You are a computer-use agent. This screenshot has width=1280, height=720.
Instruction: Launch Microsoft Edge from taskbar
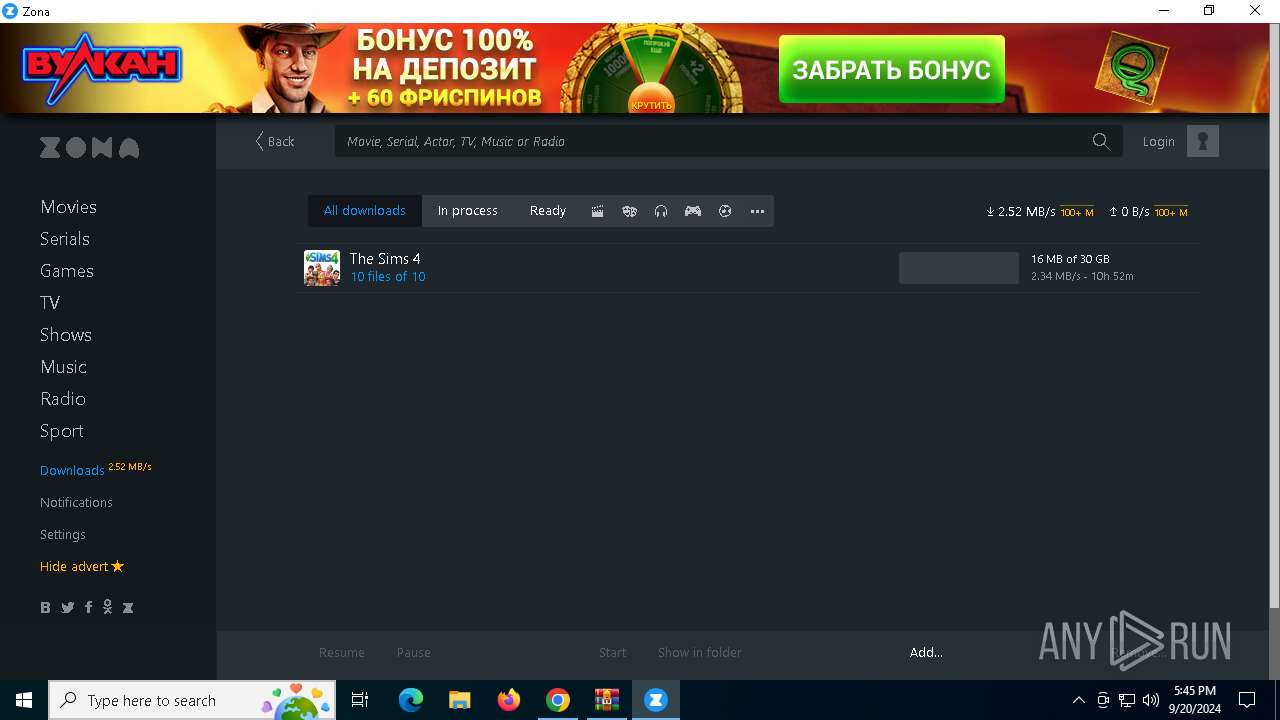tap(411, 700)
